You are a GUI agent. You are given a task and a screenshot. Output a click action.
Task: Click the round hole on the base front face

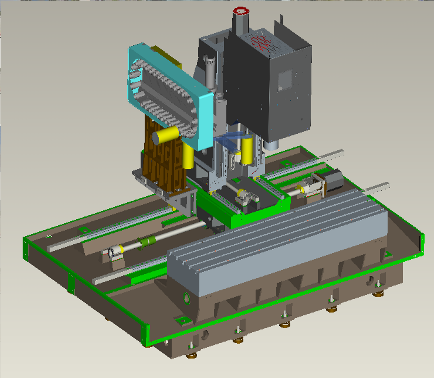click(187, 298)
